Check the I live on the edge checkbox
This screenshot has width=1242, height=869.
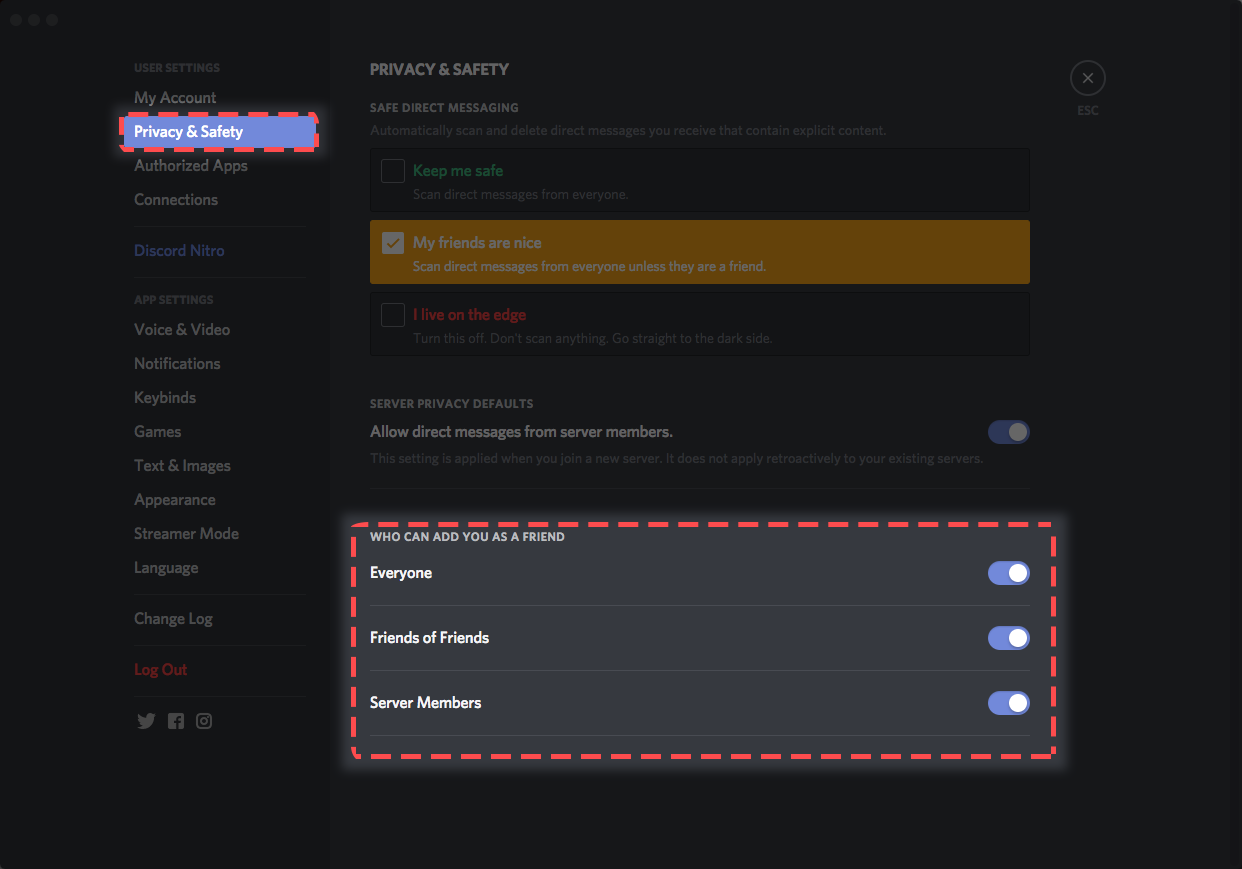point(393,315)
